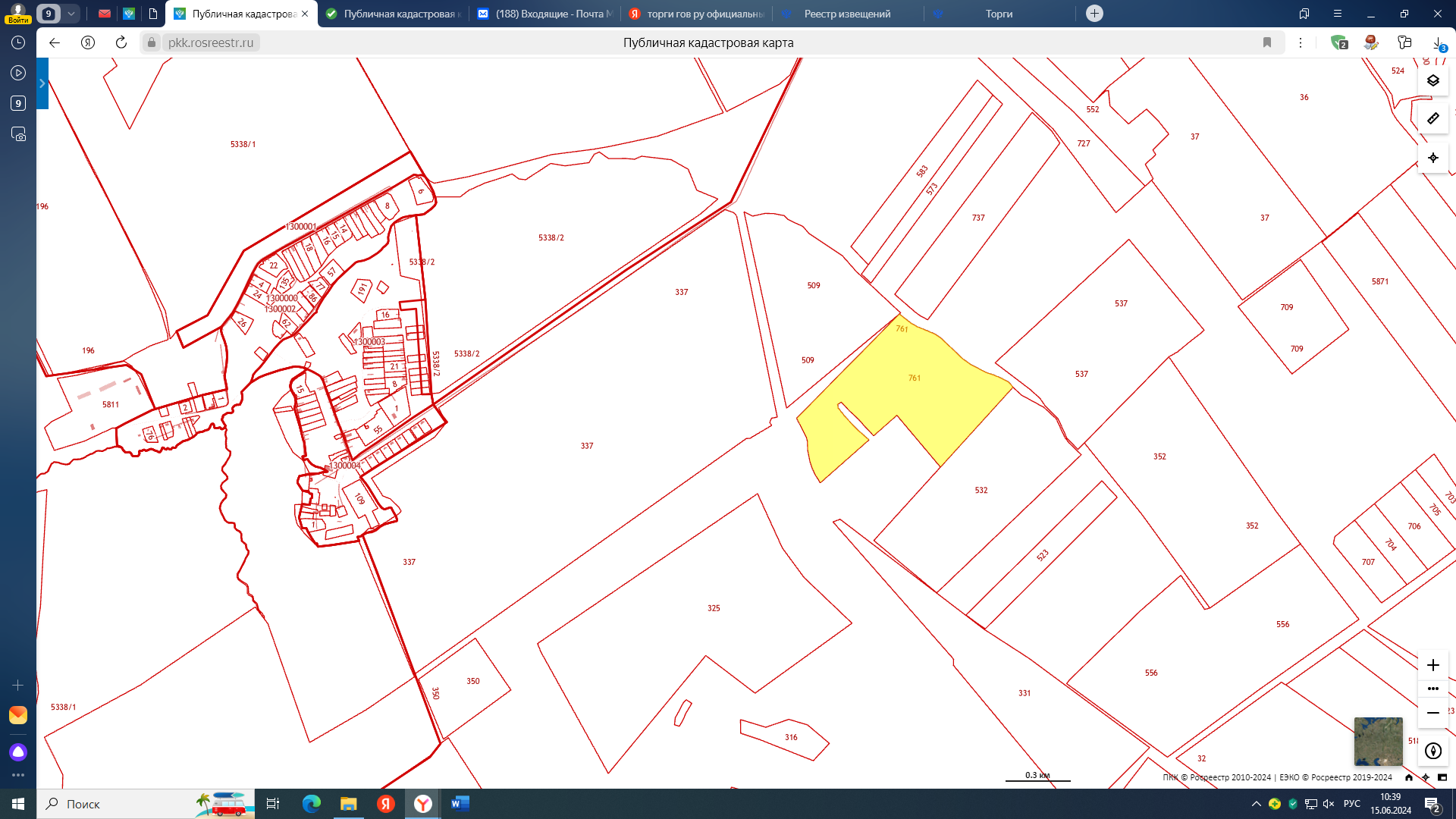Open the map layers panel

(1432, 80)
